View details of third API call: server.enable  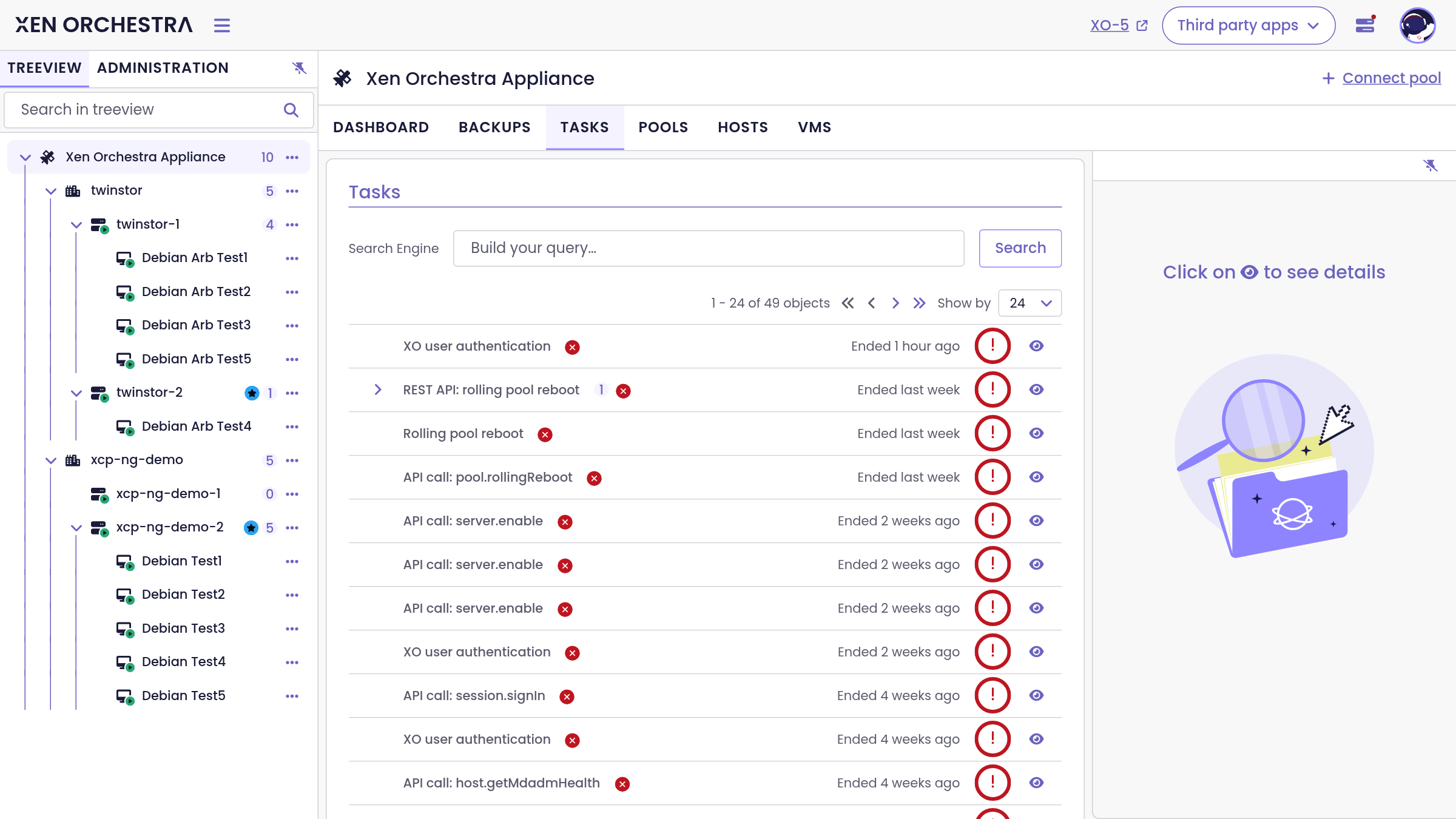(1036, 608)
